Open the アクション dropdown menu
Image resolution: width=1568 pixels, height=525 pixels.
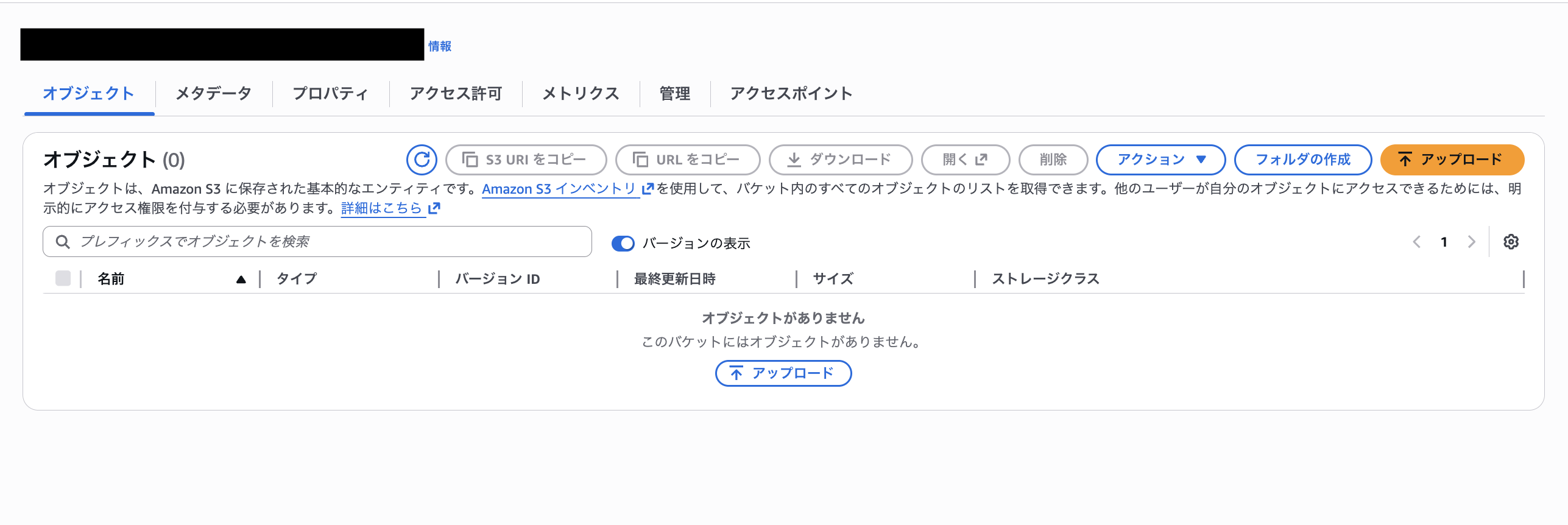pos(1160,160)
